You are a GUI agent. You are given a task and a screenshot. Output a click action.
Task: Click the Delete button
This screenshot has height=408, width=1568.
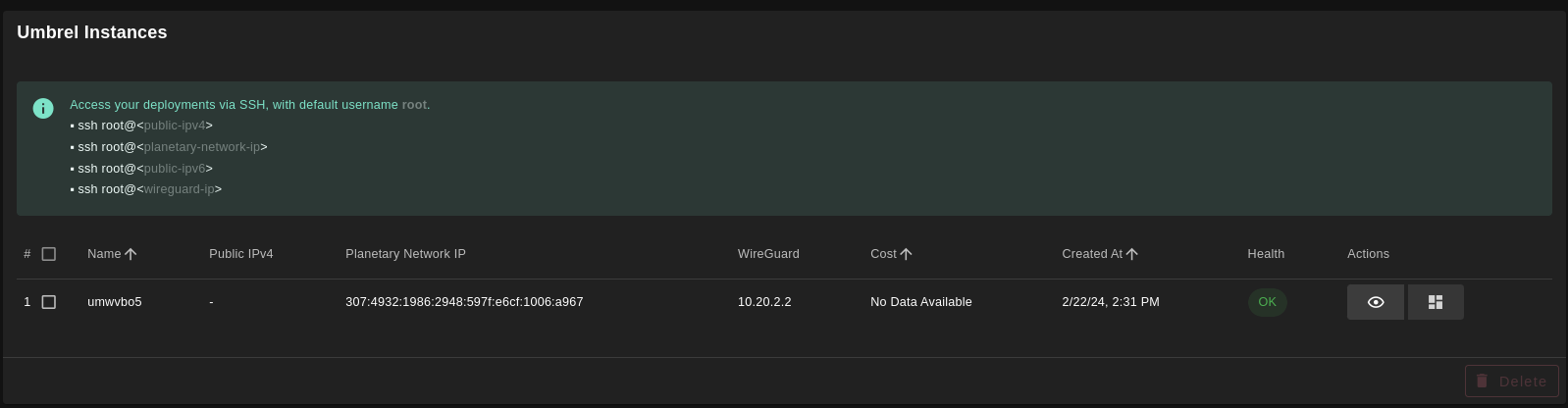pos(1512,382)
